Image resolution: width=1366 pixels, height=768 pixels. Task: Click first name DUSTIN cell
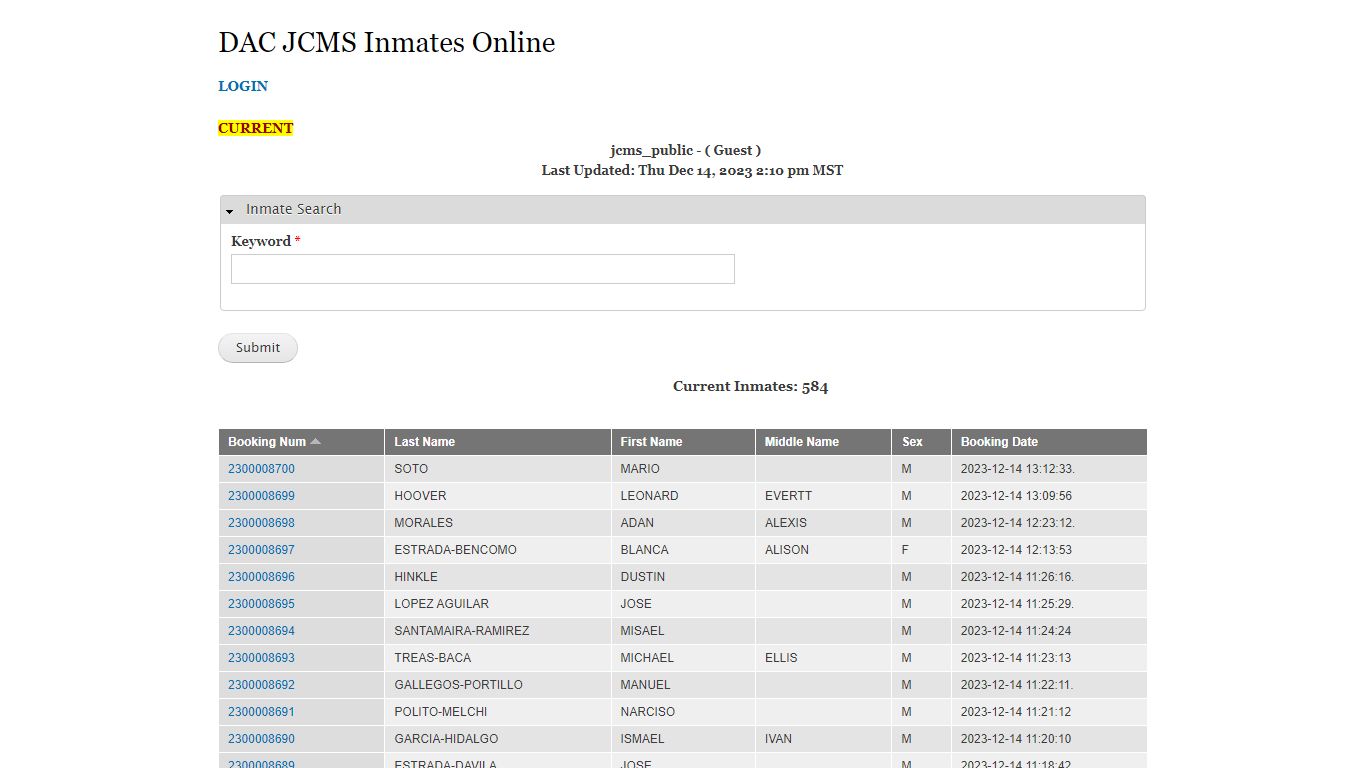pyautogui.click(x=683, y=577)
